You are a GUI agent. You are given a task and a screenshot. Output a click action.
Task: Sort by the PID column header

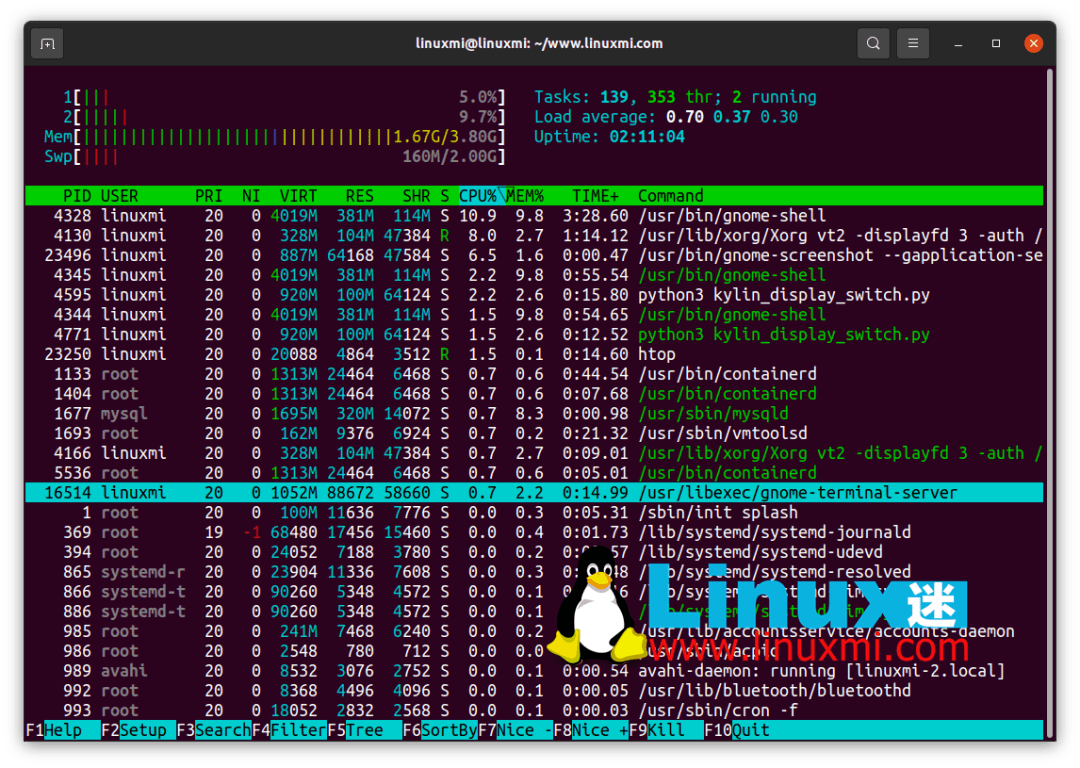(x=76, y=196)
